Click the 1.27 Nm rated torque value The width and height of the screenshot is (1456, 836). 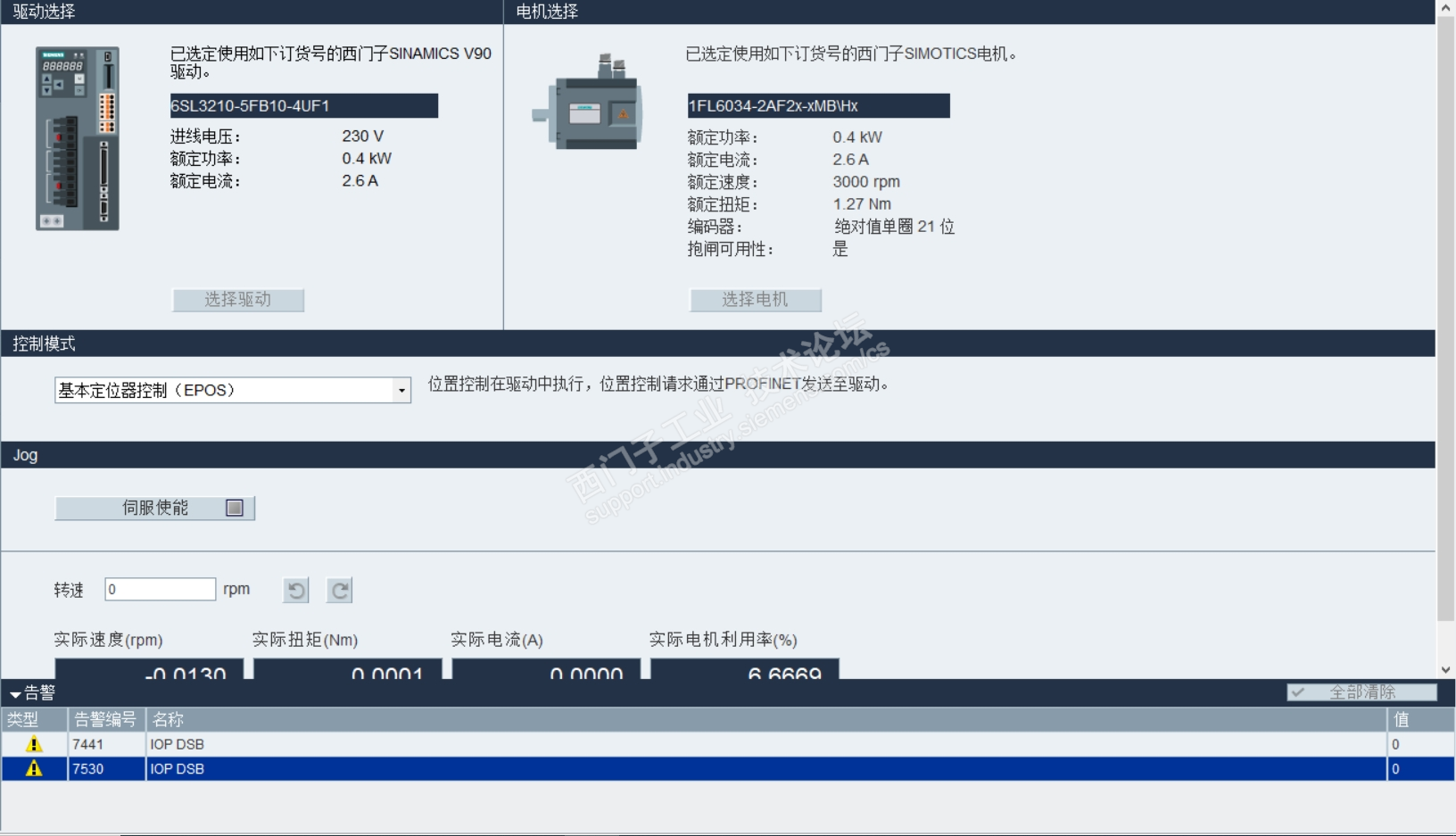click(862, 203)
